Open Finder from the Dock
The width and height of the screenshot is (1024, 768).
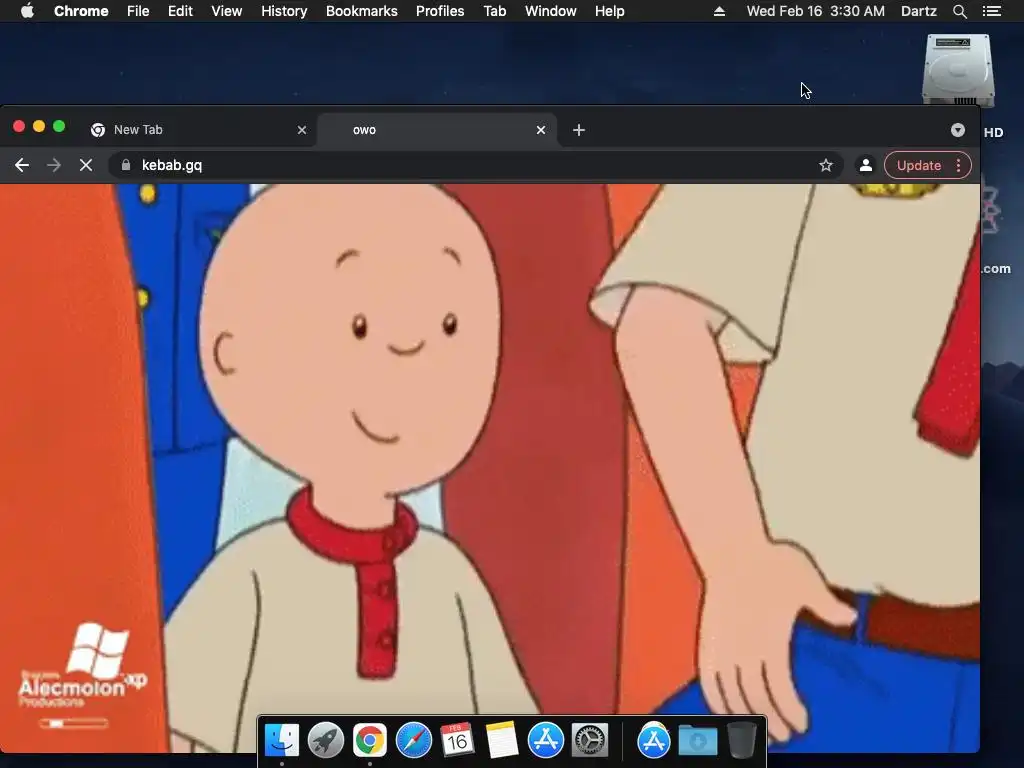pyautogui.click(x=282, y=741)
